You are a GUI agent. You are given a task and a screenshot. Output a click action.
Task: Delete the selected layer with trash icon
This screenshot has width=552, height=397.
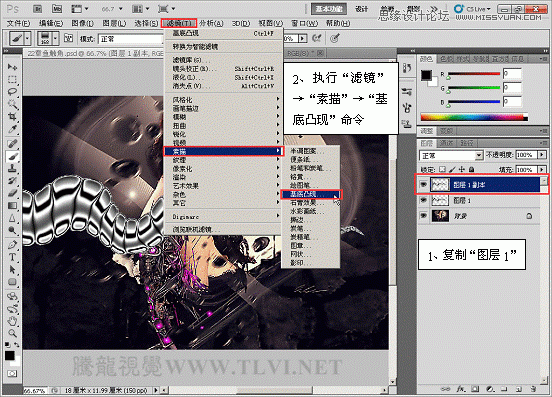tap(533, 389)
